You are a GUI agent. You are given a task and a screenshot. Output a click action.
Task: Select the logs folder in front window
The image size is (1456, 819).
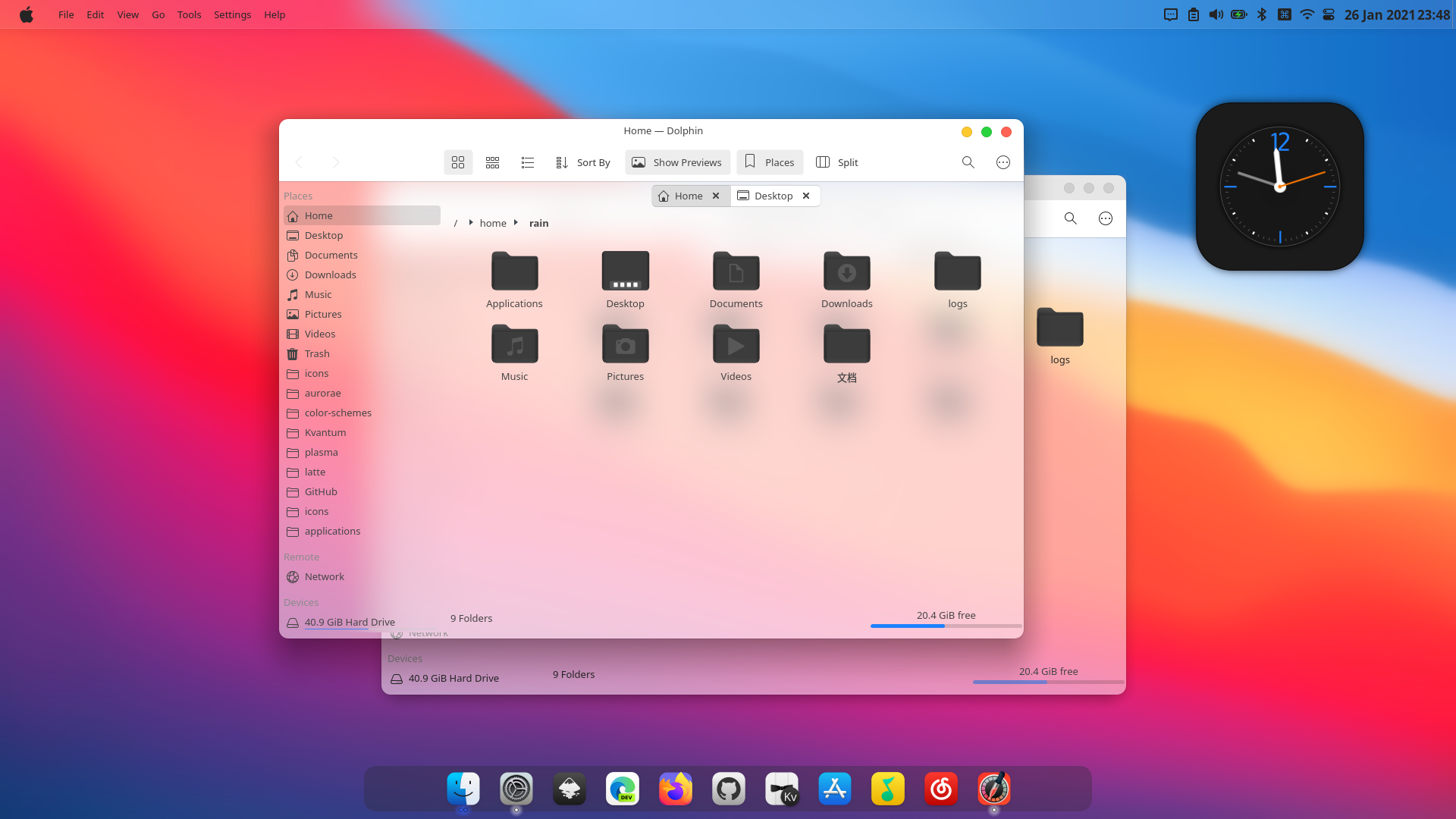(x=958, y=280)
